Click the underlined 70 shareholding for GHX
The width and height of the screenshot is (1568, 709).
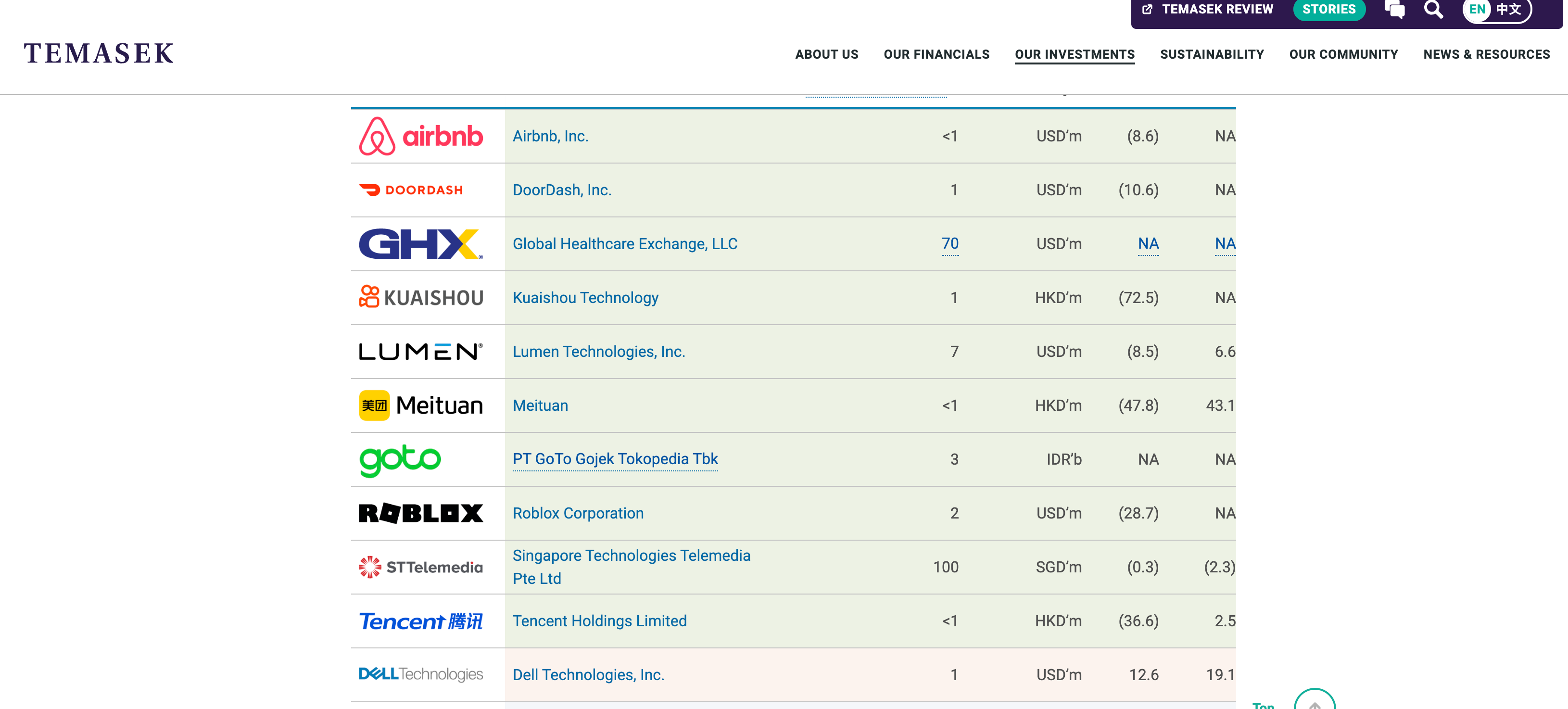pyautogui.click(x=949, y=244)
